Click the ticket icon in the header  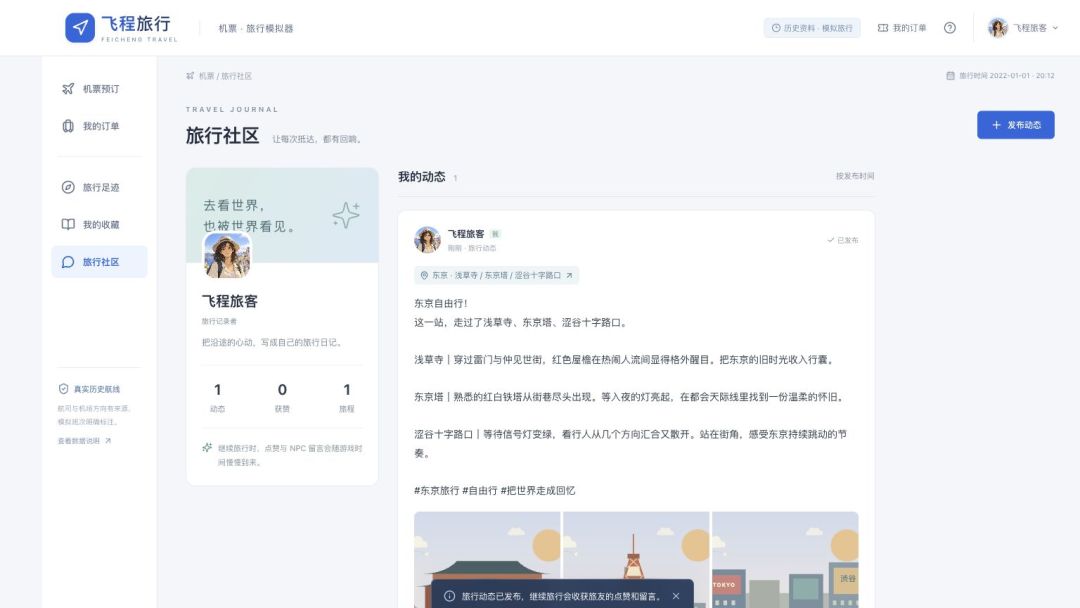coord(882,28)
